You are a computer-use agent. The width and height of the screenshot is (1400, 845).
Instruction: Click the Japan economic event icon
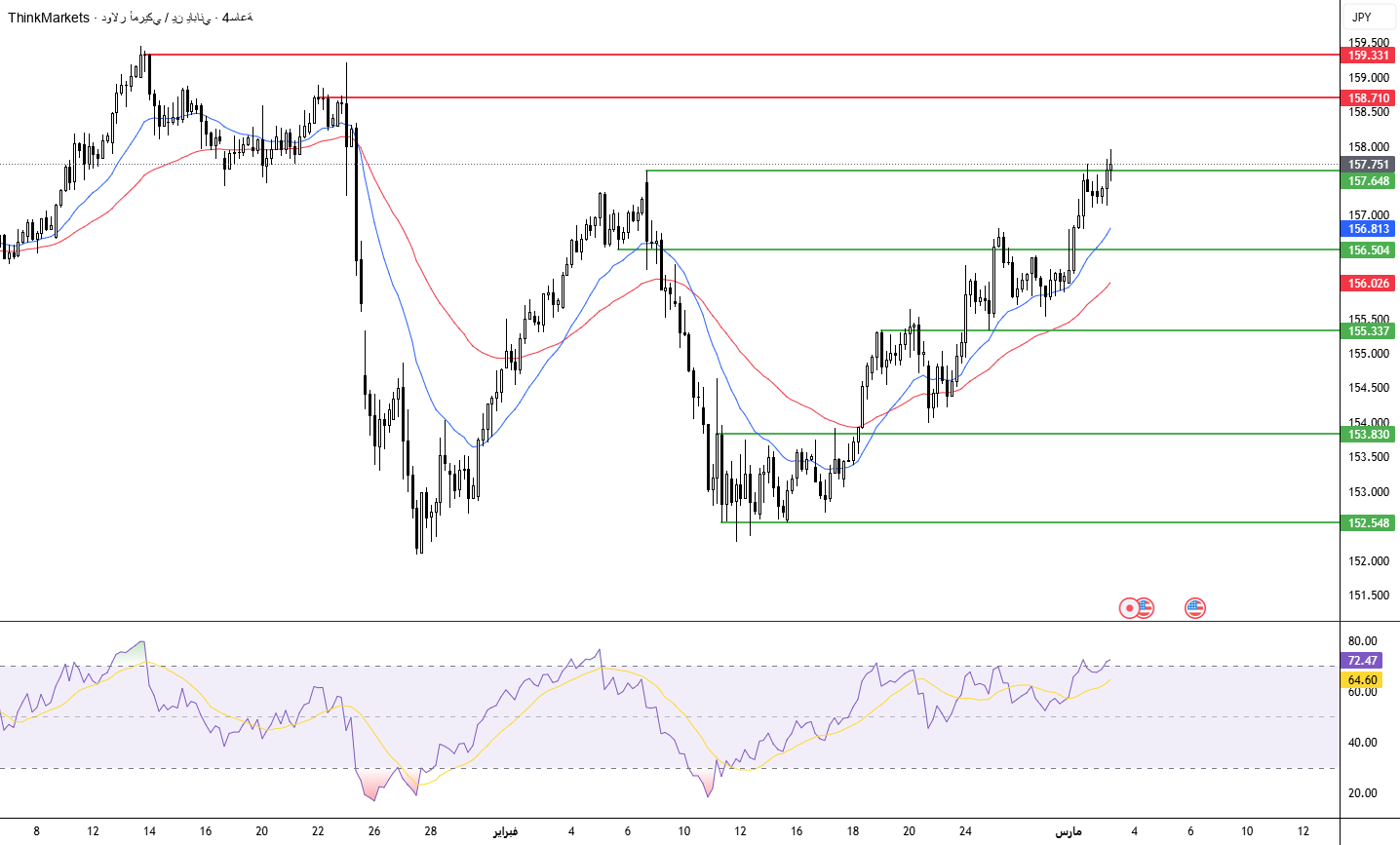(1129, 608)
